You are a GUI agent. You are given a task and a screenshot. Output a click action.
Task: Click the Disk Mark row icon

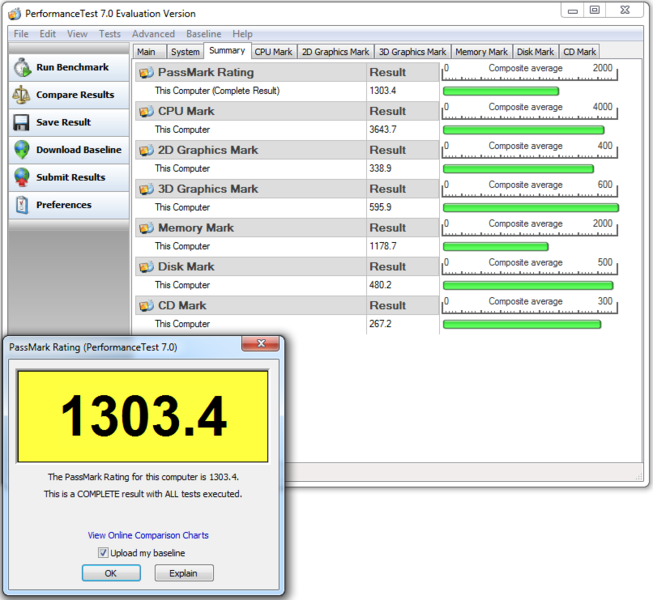click(x=146, y=267)
